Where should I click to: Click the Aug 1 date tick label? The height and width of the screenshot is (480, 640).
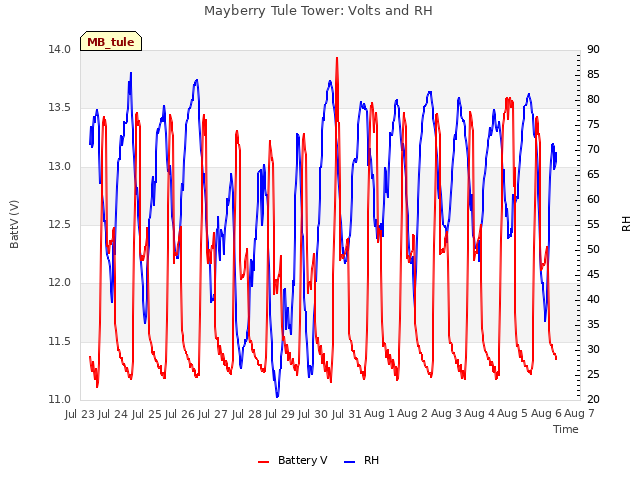pos(380,413)
